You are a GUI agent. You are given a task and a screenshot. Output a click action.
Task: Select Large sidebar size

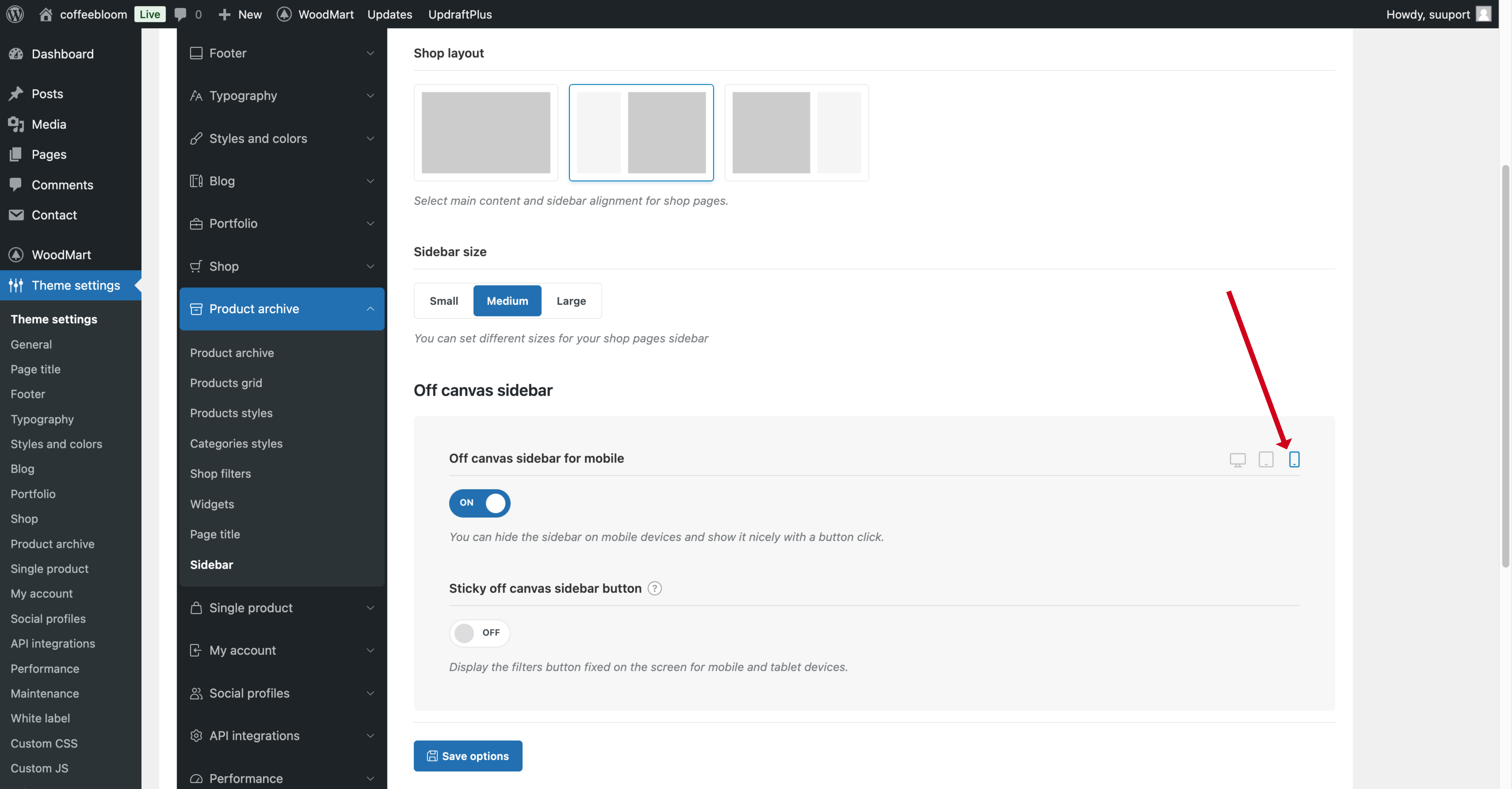[x=571, y=301]
